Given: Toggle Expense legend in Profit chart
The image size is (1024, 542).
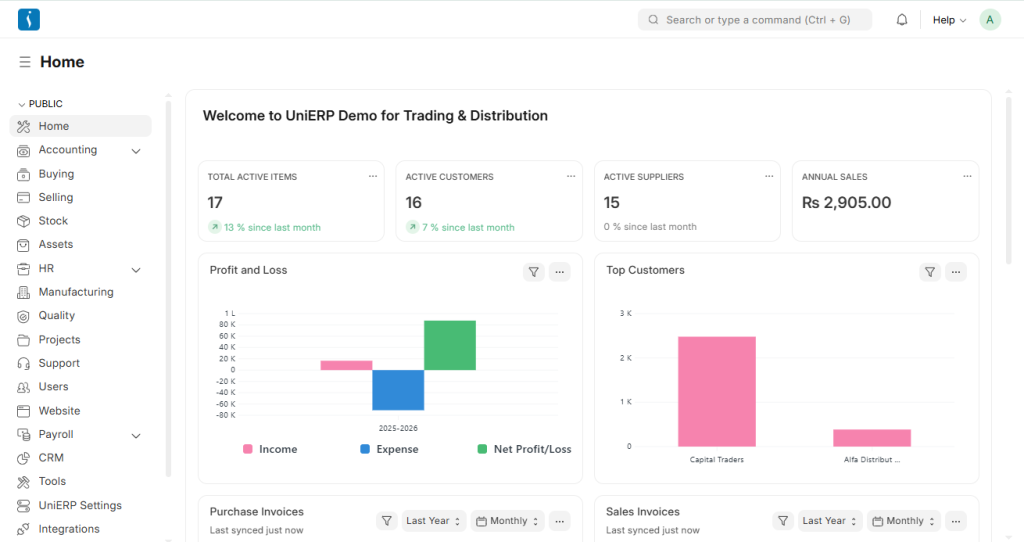Looking at the screenshot, I should pyautogui.click(x=389, y=449).
